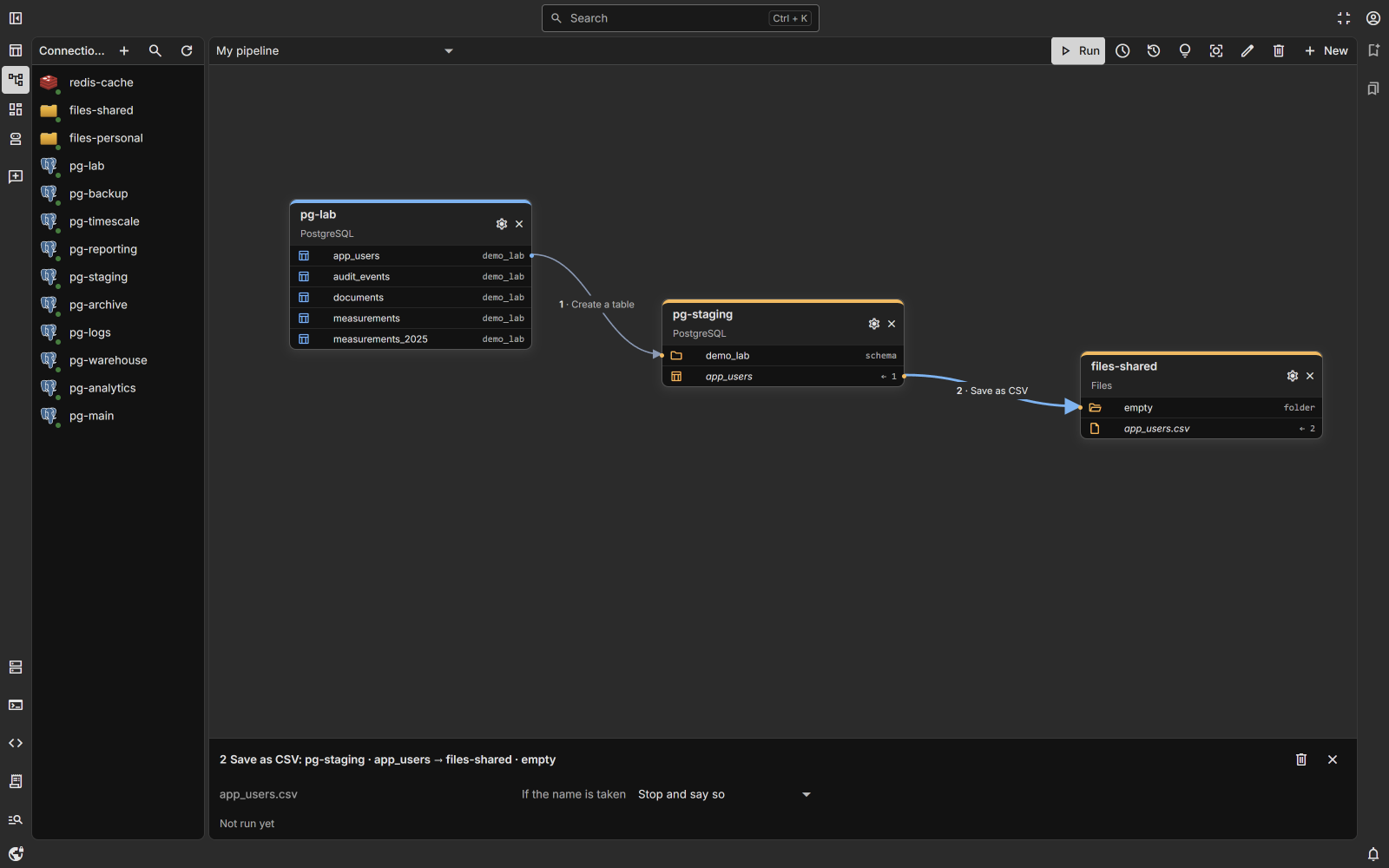This screenshot has width=1389, height=868.
Task: Select the empty folder in files-shared node
Action: [1201, 408]
